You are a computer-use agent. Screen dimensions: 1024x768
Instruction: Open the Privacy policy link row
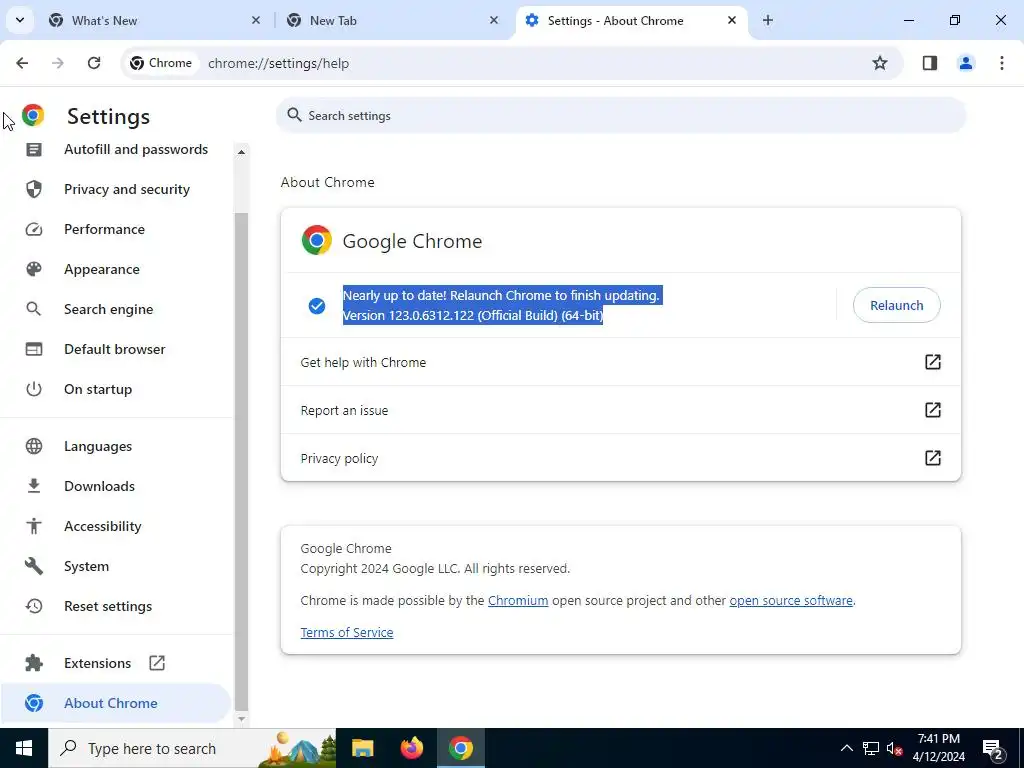(620, 458)
